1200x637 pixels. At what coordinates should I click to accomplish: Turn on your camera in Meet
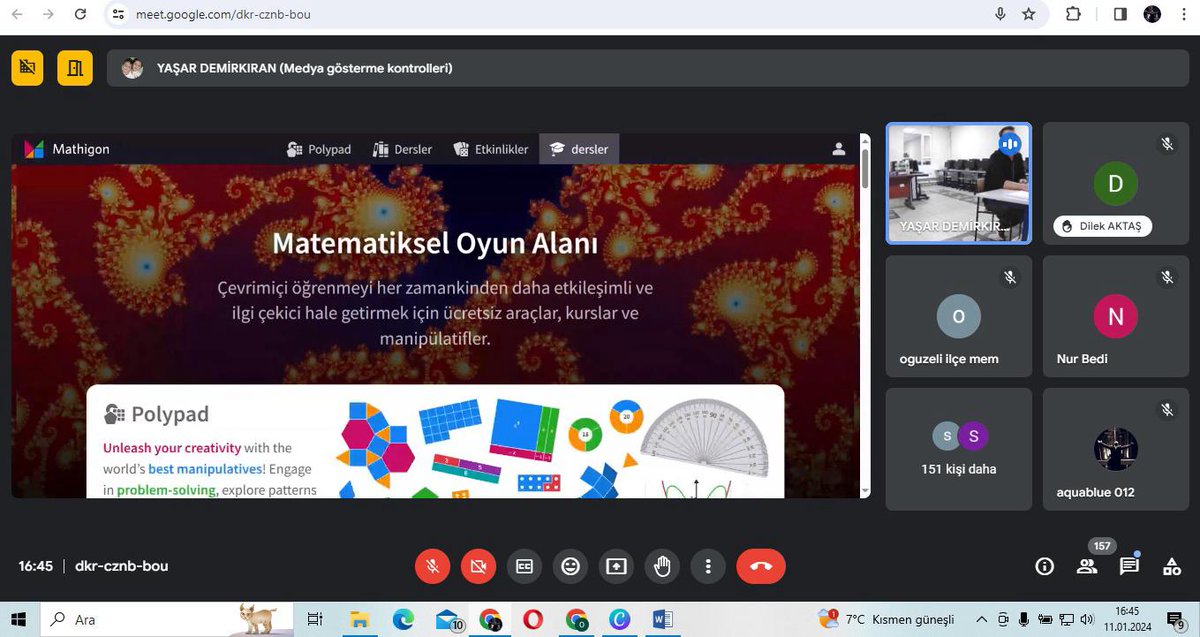click(478, 566)
